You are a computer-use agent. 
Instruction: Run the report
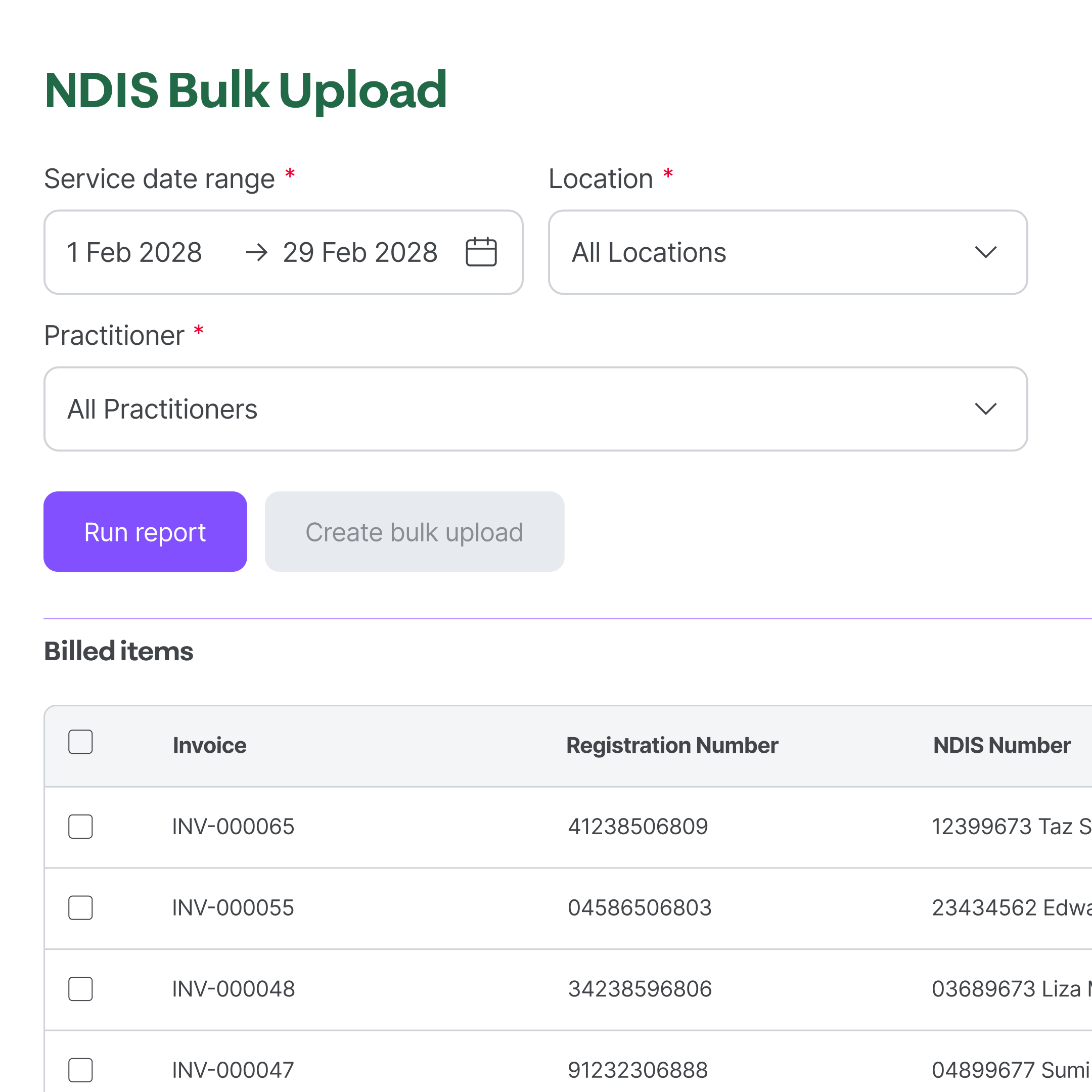tap(145, 531)
